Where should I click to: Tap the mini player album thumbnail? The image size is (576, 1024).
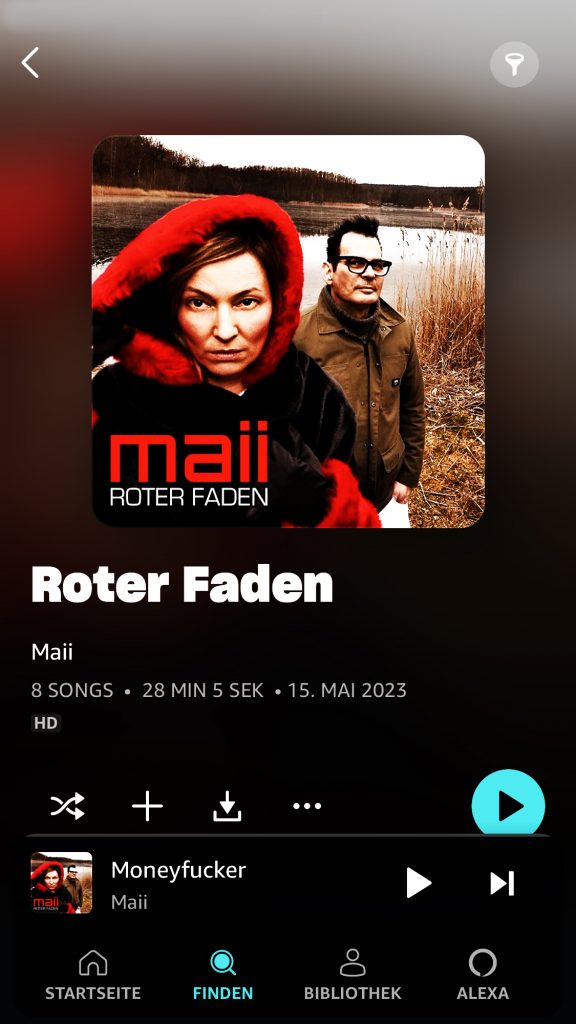pos(61,882)
